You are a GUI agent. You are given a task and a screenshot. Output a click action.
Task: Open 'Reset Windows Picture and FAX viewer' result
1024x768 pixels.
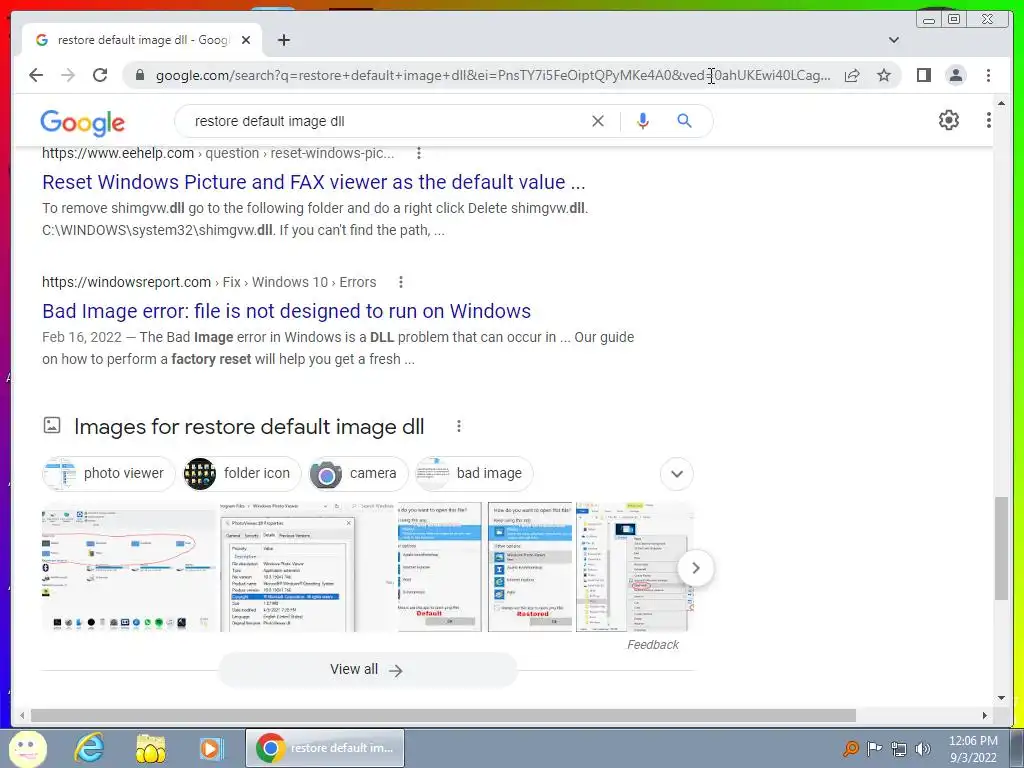[313, 182]
